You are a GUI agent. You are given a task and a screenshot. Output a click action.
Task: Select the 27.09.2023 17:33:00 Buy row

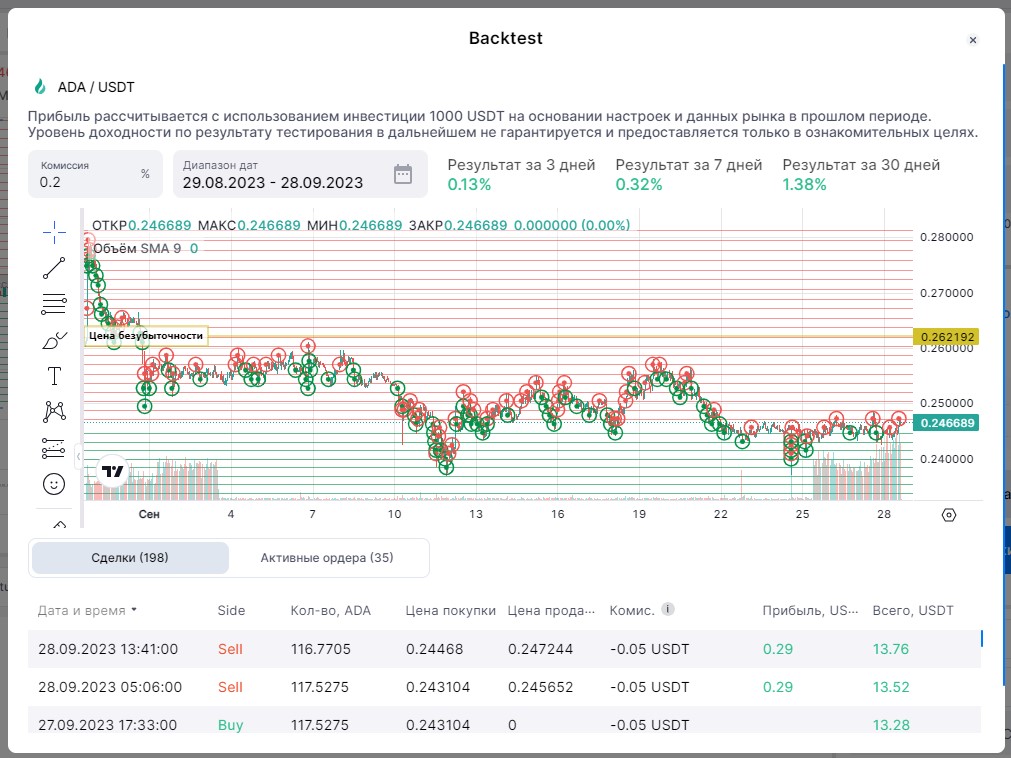tap(504, 721)
